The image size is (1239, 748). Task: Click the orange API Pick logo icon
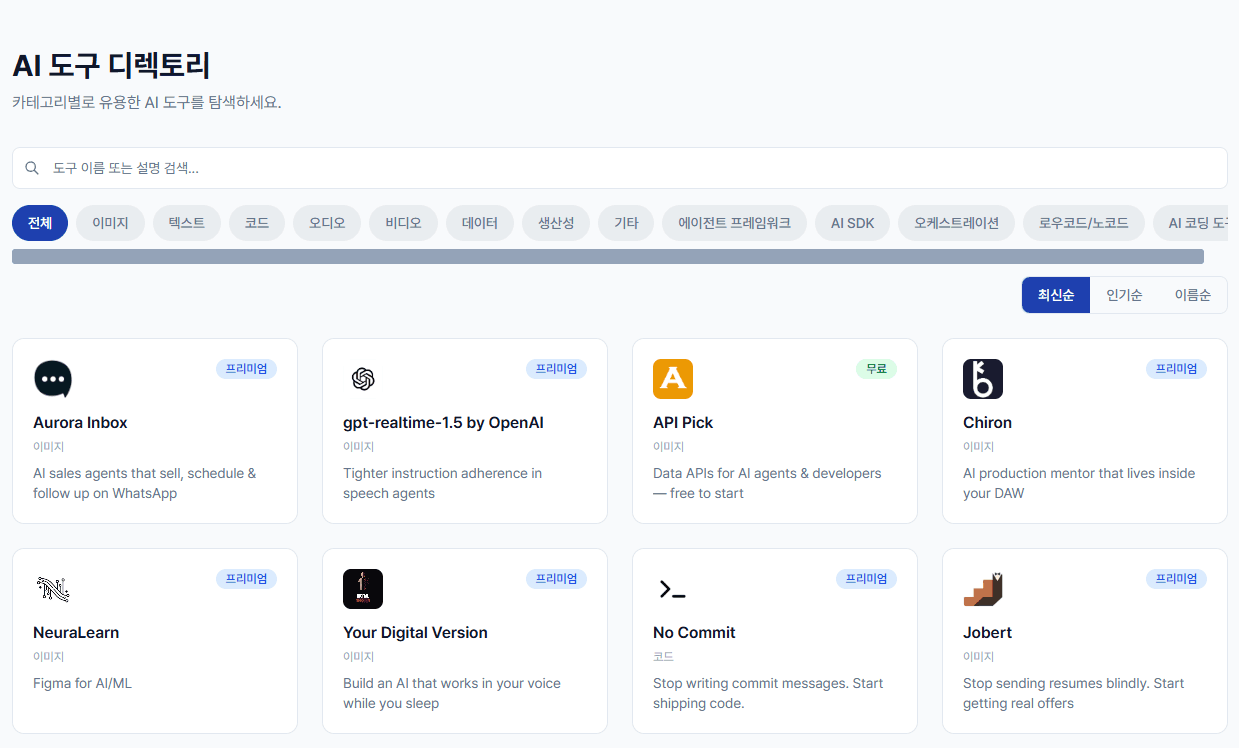(673, 379)
